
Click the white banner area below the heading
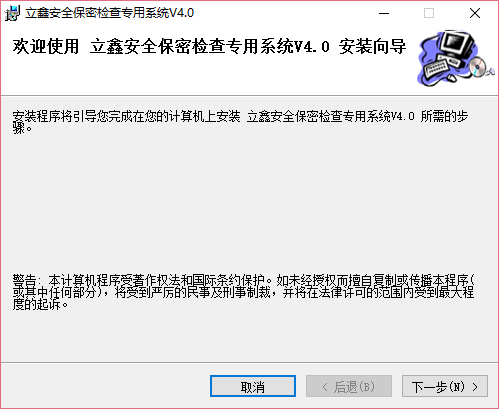207,76
